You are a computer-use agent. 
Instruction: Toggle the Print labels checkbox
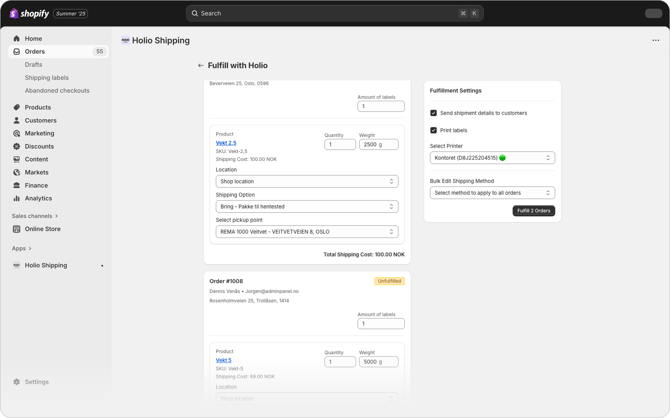pyautogui.click(x=434, y=130)
